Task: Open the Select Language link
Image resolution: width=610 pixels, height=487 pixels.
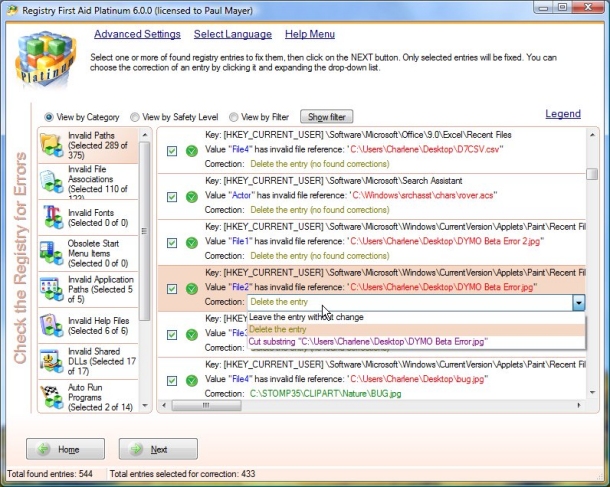Action: (x=233, y=34)
